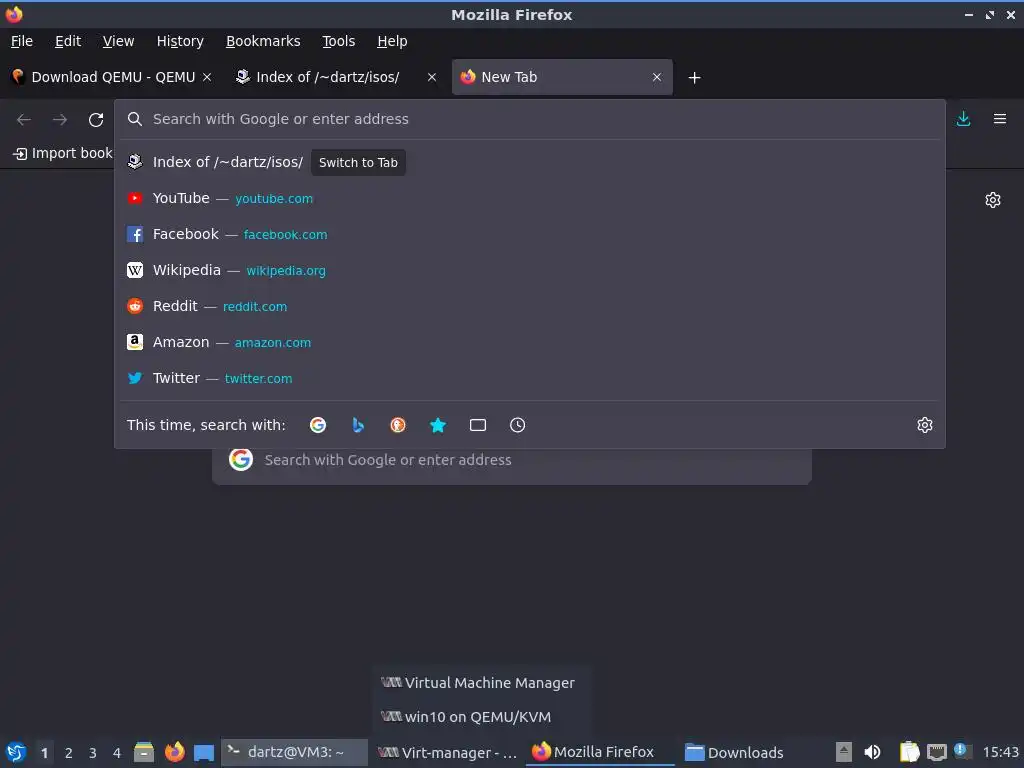Click magnifier icon in address bar
The height and width of the screenshot is (768, 1024).
point(135,119)
